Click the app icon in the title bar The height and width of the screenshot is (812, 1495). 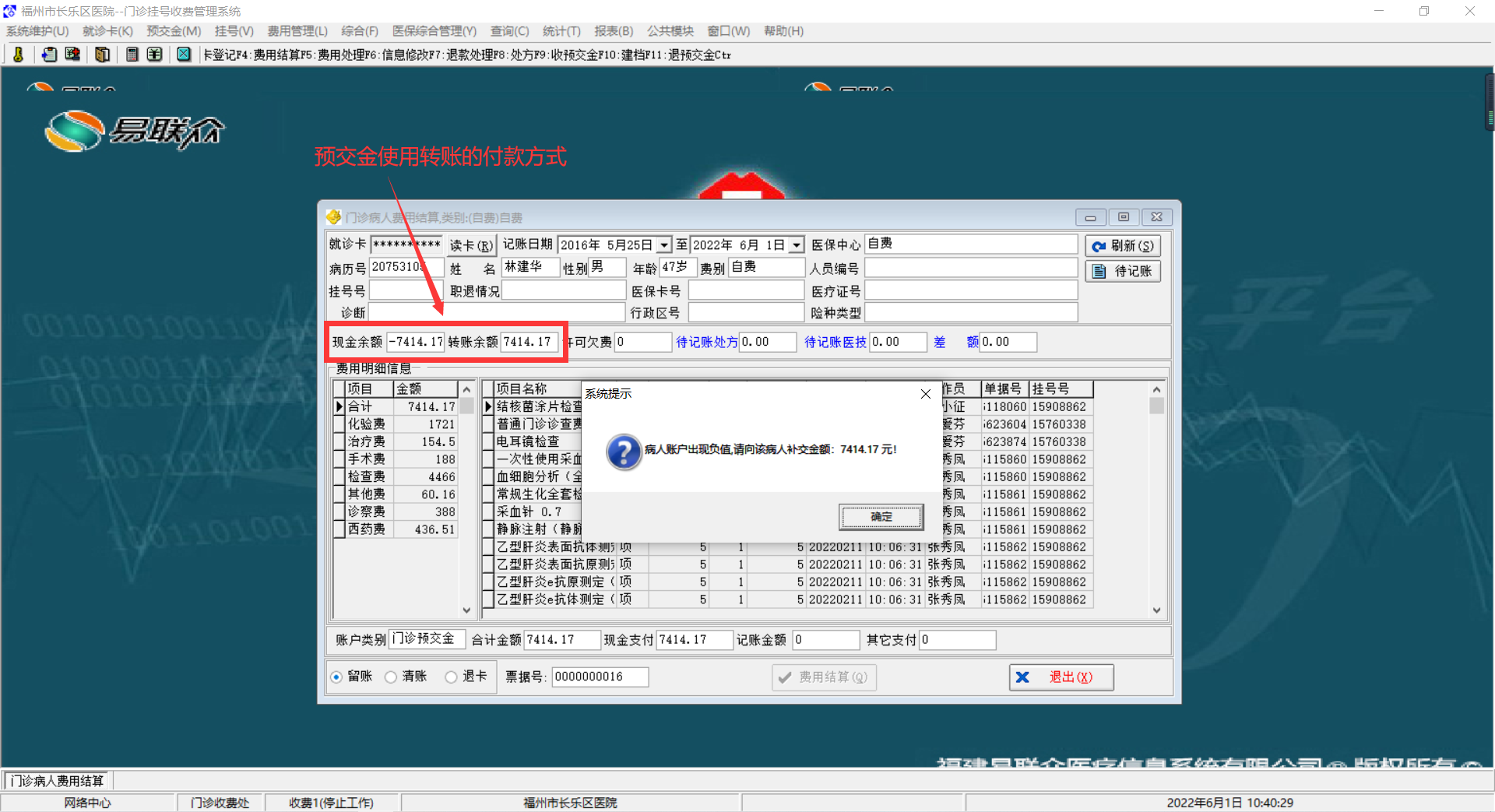tap(9, 11)
